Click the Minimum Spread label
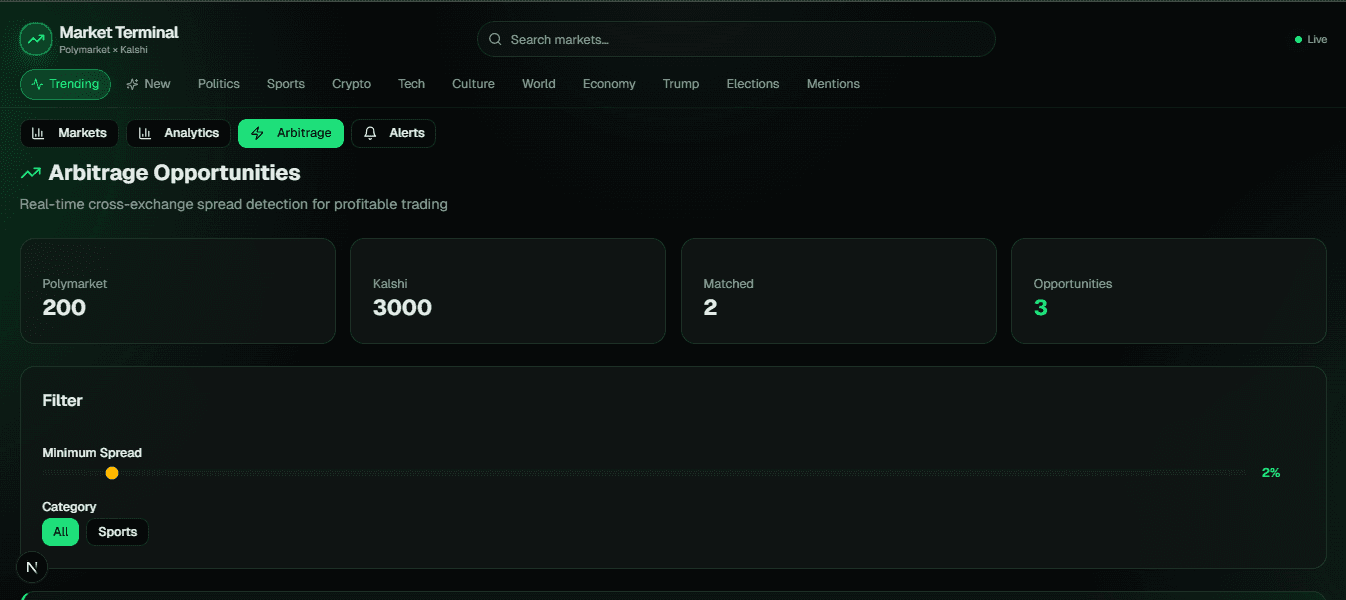Viewport: 1346px width, 600px height. 92,453
